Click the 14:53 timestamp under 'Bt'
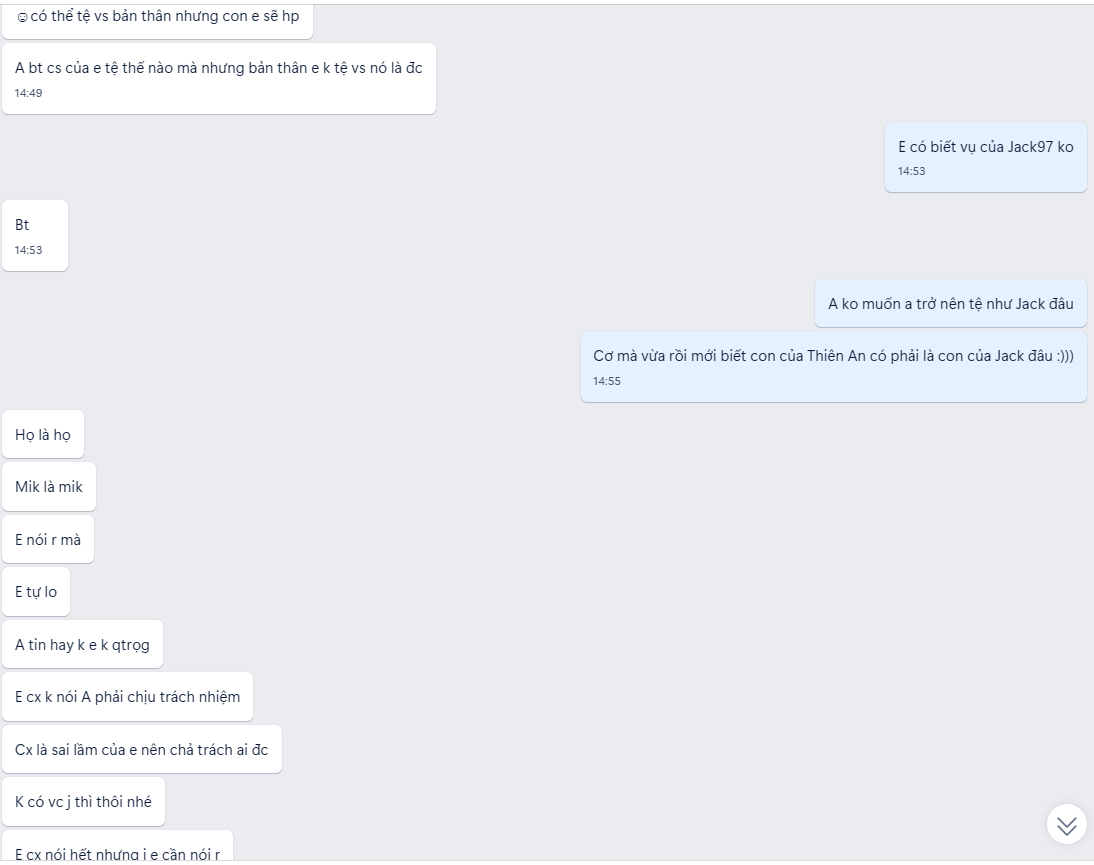 [29, 250]
